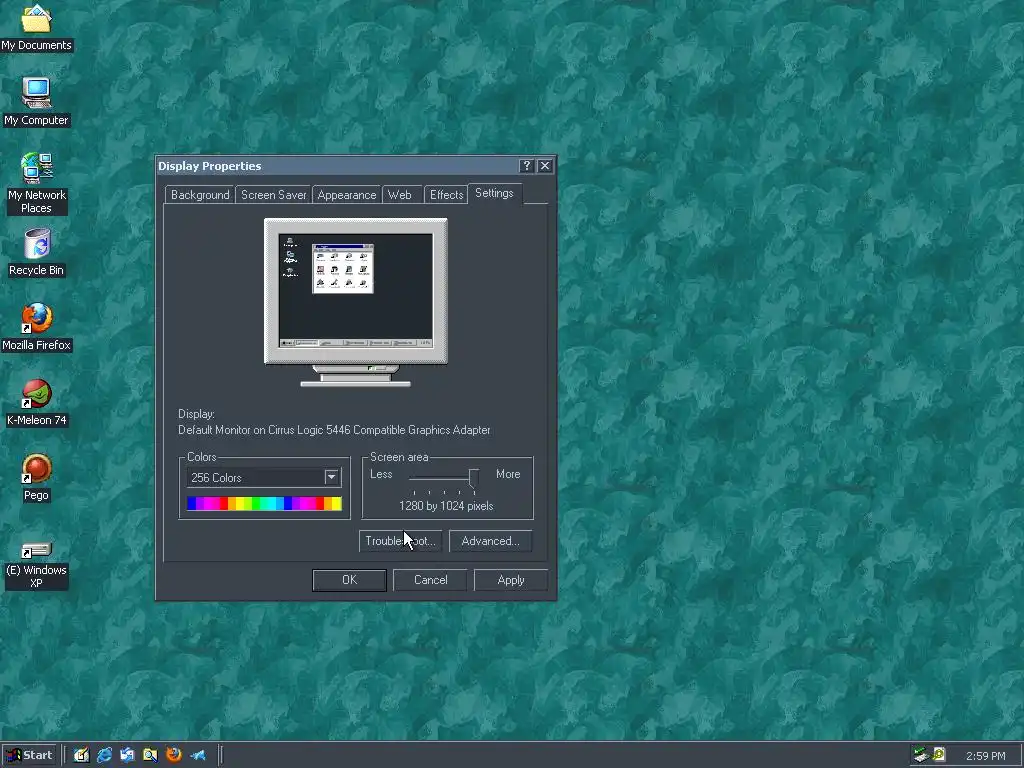Screen dimensions: 1024x768
Task: Launch Firefox from the Quick Launch bar
Action: coord(174,755)
